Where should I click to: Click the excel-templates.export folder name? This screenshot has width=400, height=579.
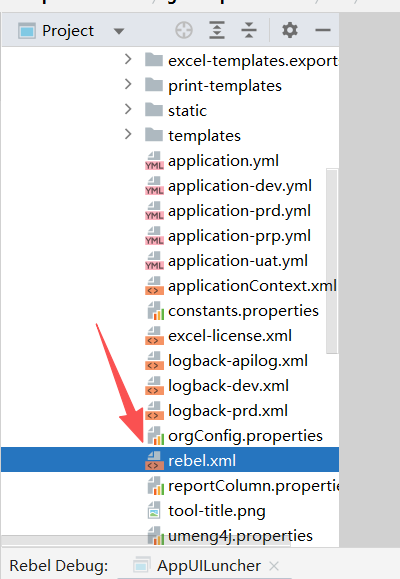(253, 61)
